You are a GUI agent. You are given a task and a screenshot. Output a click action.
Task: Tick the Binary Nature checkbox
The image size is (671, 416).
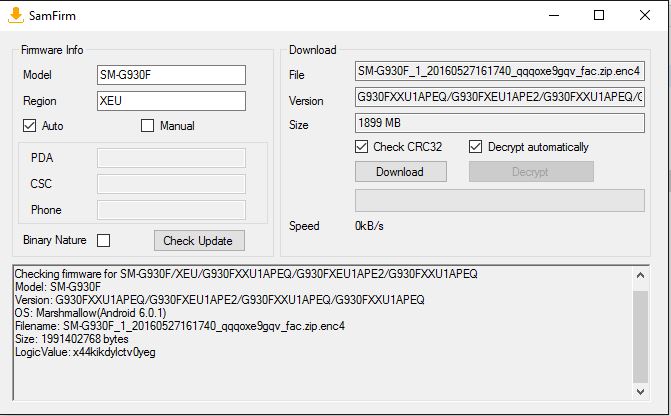coord(104,241)
